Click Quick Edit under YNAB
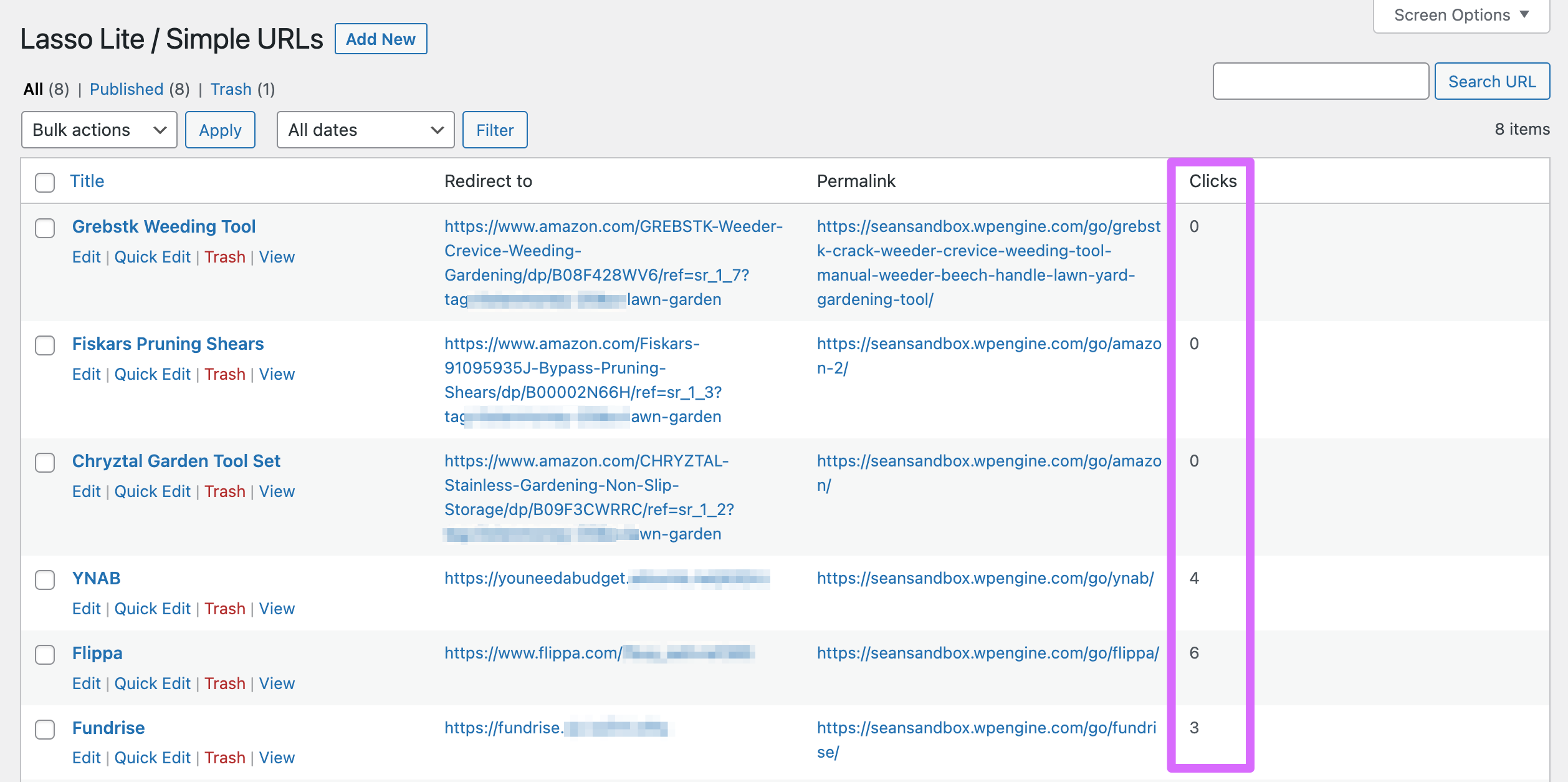 pos(153,609)
